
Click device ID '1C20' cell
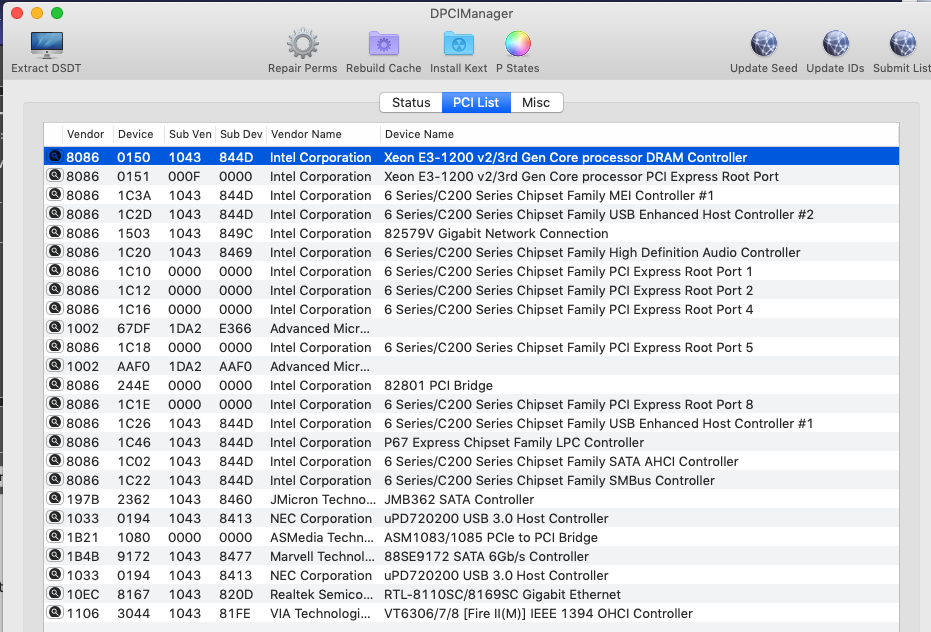134,252
